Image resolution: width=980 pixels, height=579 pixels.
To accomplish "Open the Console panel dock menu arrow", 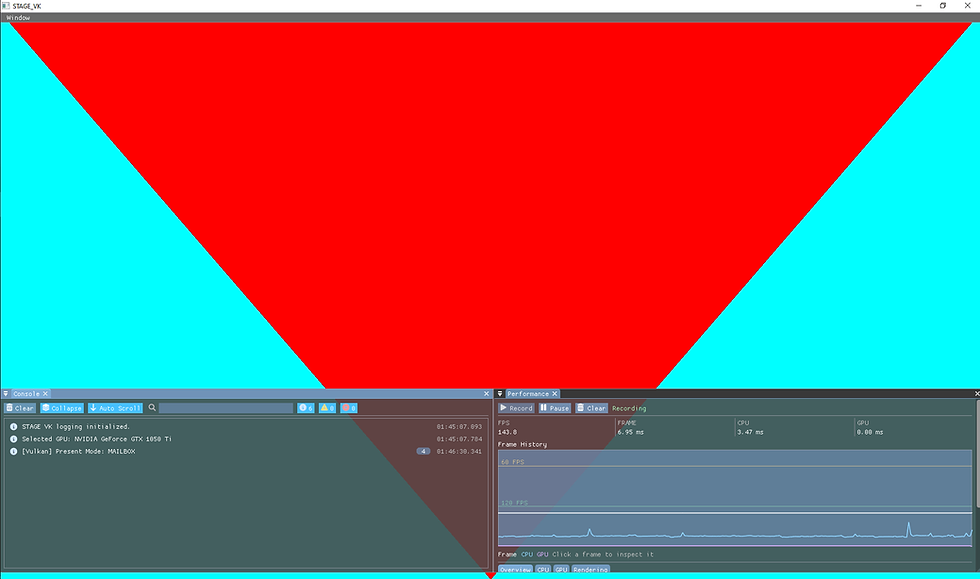I will pos(6,394).
